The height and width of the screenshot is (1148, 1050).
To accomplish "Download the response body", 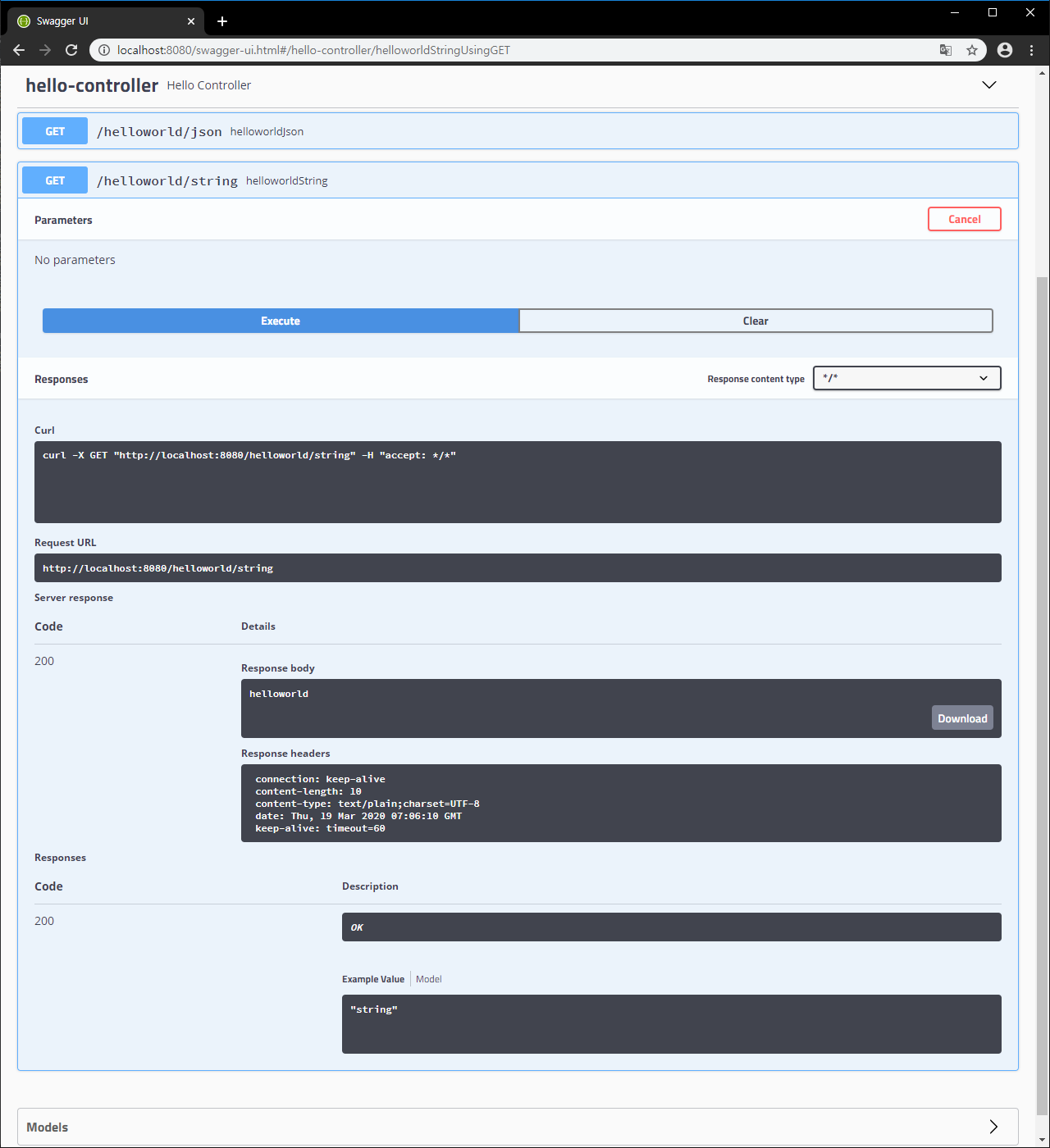I will [962, 718].
